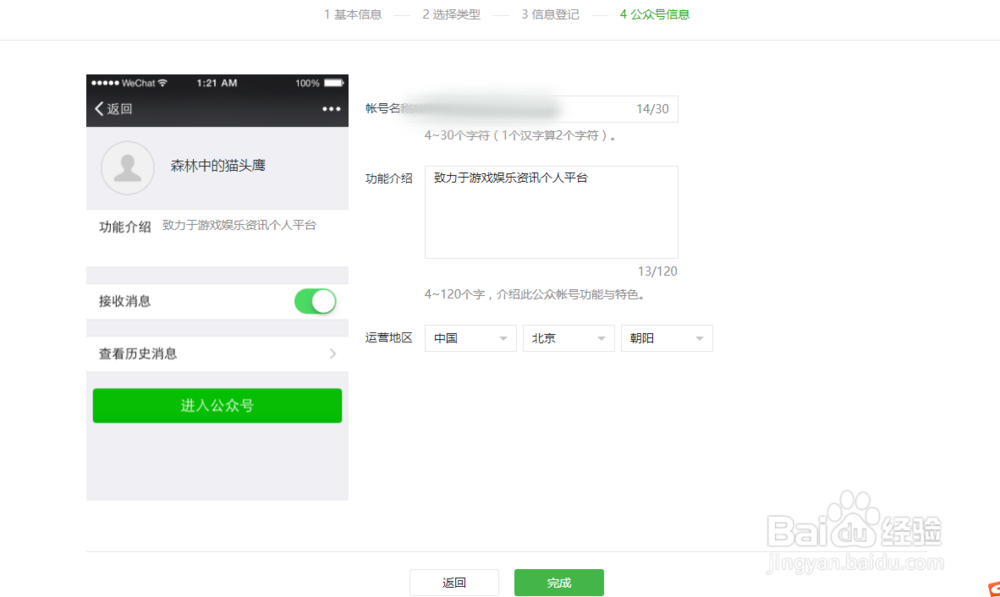This screenshot has height=597, width=1000.
Task: Click the battery icon in phone status bar
Action: pos(334,83)
